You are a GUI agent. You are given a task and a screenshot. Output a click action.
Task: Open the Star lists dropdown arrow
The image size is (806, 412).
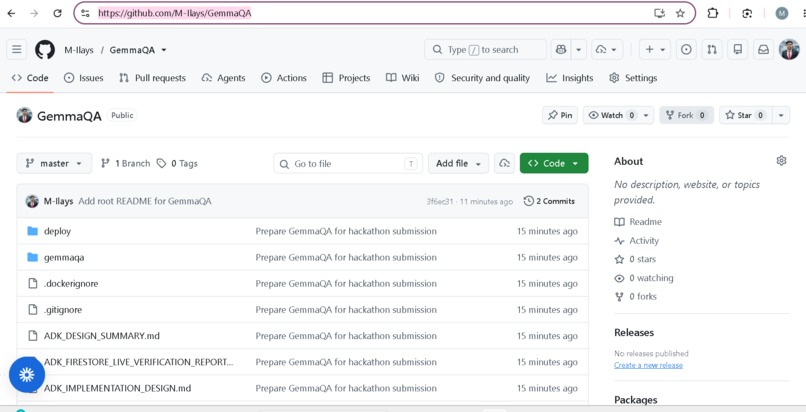(781, 115)
